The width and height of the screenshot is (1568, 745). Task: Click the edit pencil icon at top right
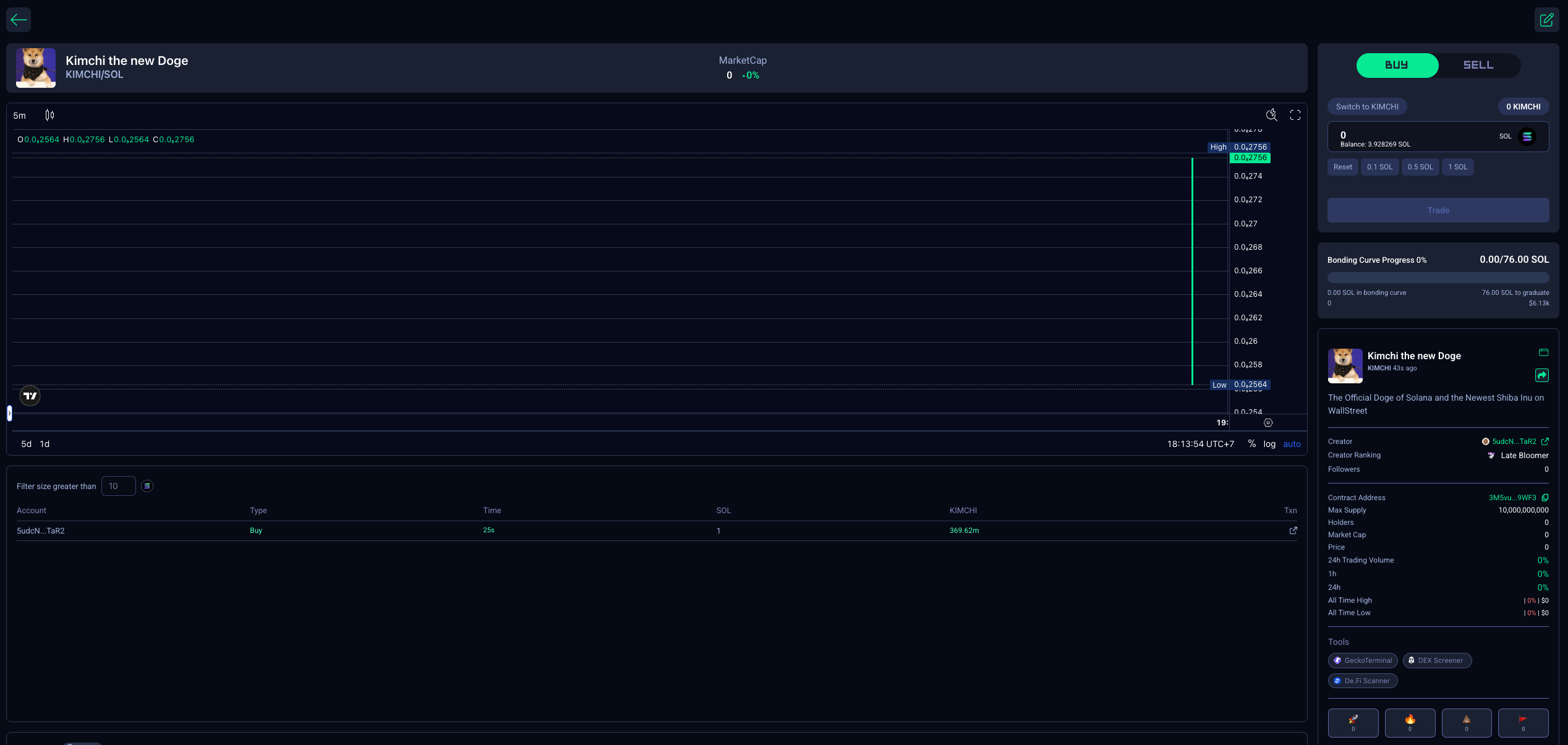[1546, 20]
